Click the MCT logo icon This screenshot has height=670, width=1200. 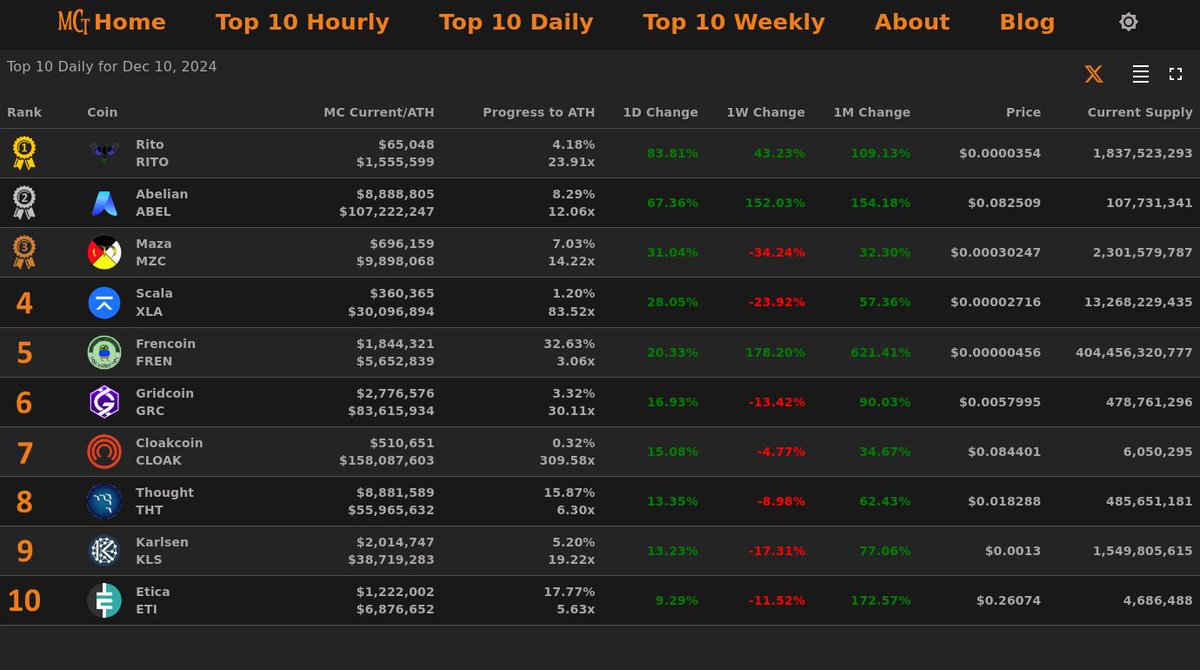pyautogui.click(x=74, y=22)
